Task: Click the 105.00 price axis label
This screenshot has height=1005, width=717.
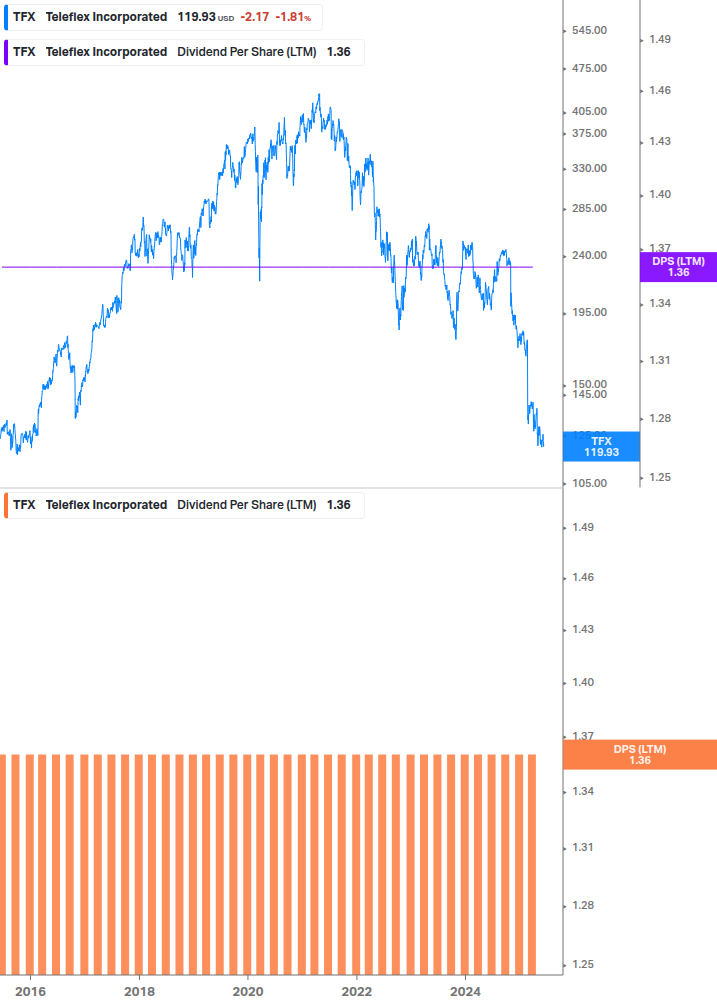Action: (x=589, y=483)
